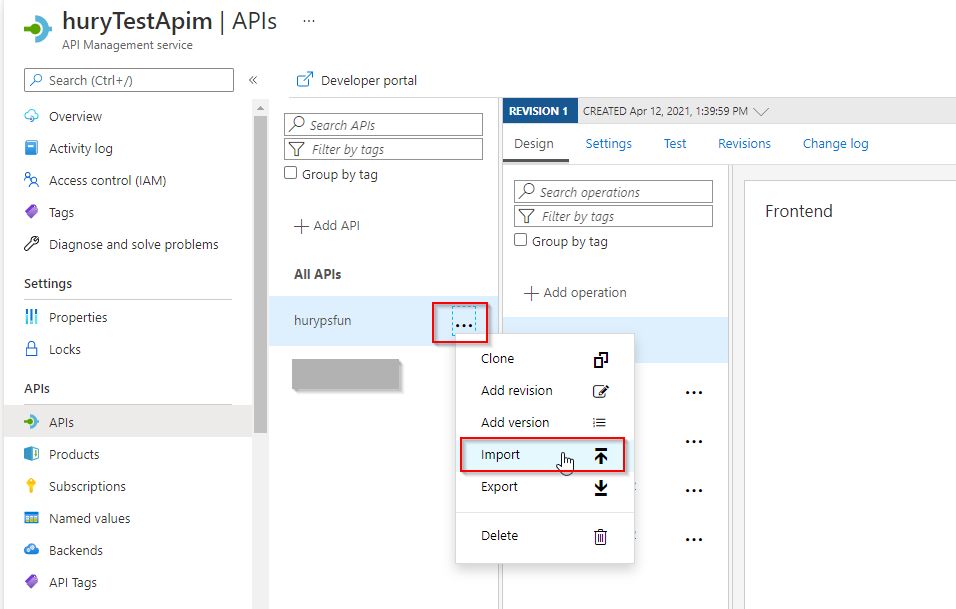Toggle Group by tag under APIs

point(291,173)
